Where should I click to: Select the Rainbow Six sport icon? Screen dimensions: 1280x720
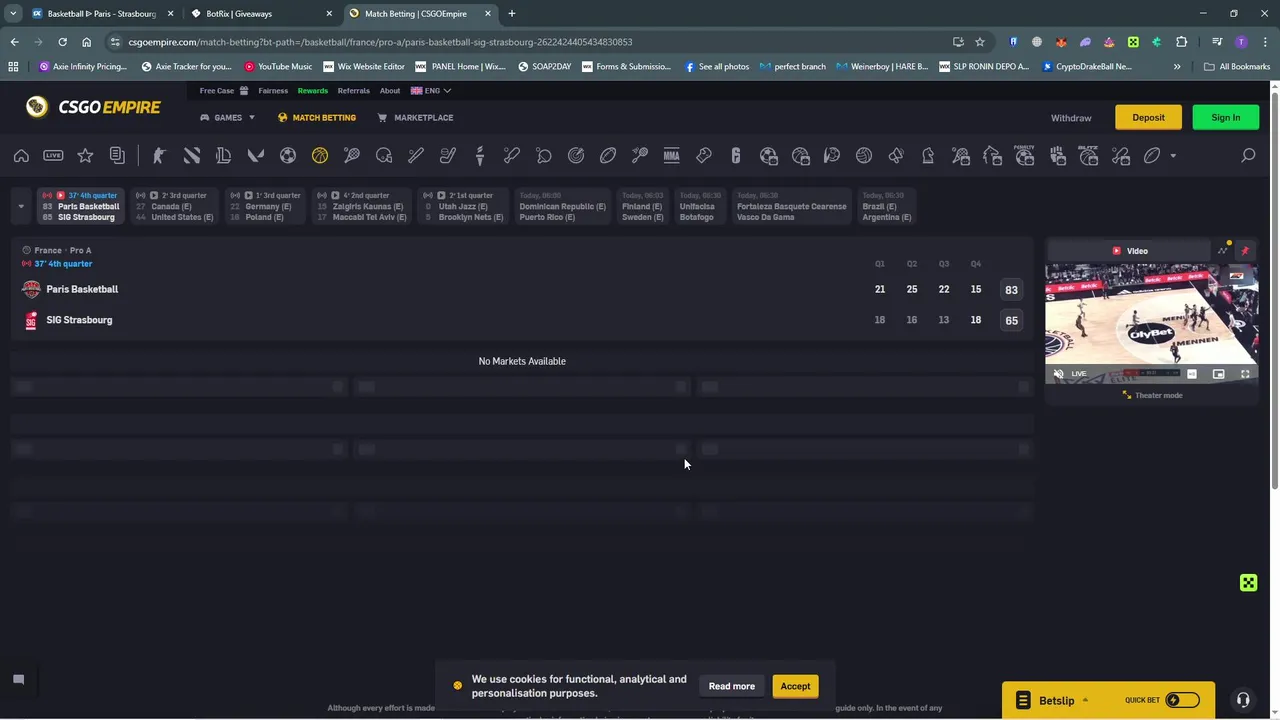coord(736,156)
